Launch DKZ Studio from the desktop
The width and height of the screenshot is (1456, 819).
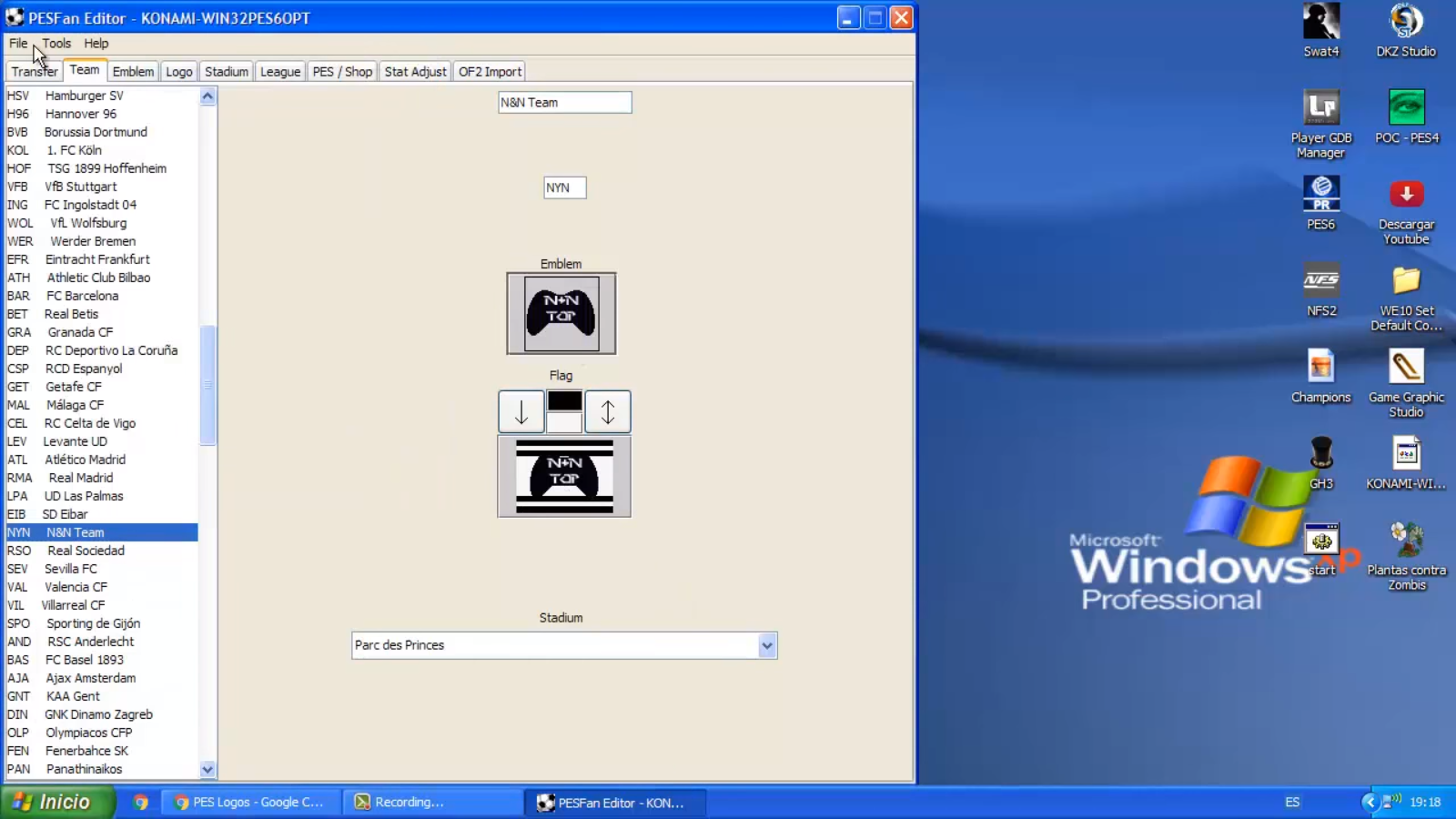tap(1406, 31)
